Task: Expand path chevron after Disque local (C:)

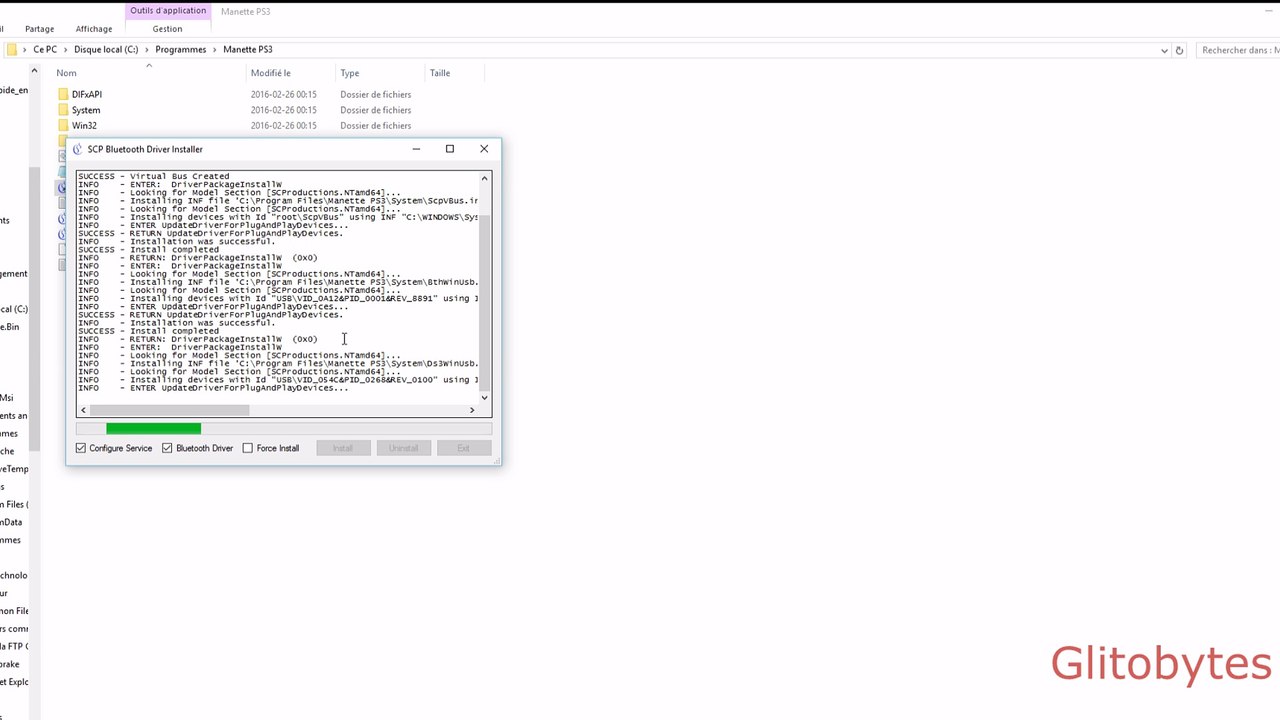Action: tap(147, 49)
